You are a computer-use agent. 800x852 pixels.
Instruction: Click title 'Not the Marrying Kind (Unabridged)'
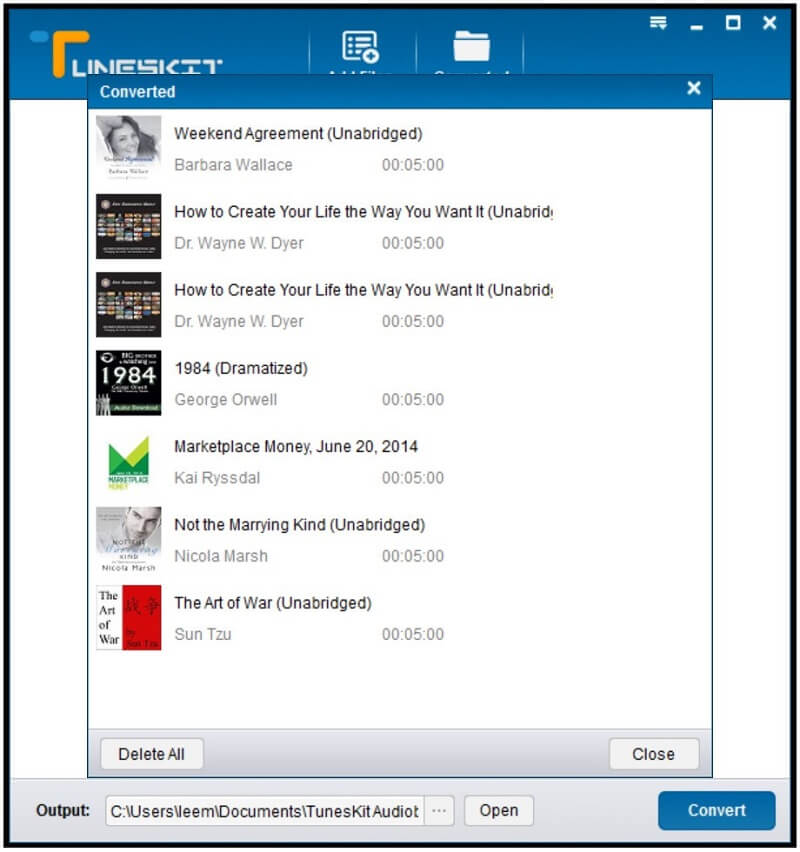pos(300,525)
